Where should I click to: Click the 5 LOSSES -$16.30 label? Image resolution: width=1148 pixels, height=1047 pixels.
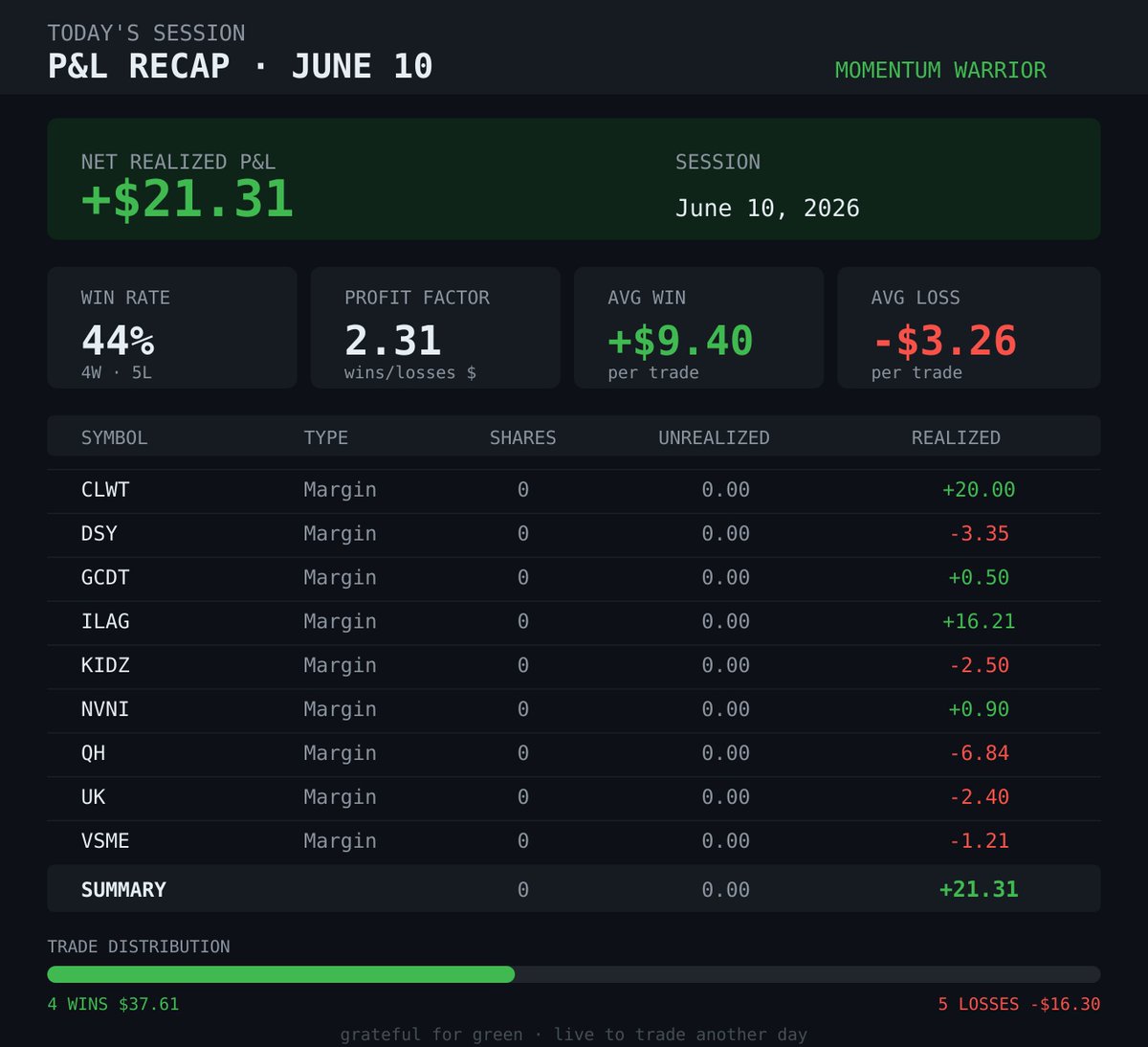(x=1019, y=1004)
